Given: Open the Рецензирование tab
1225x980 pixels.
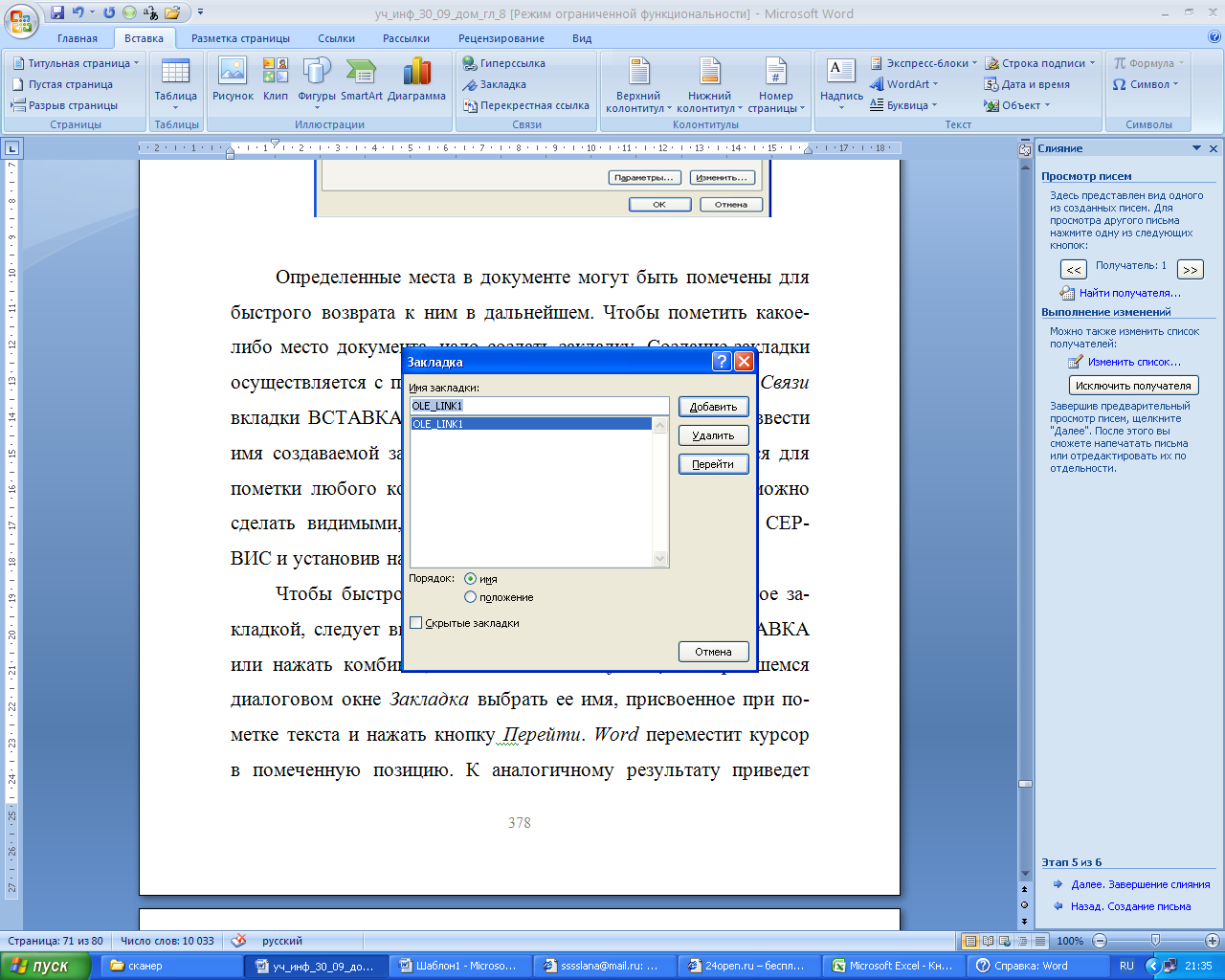Looking at the screenshot, I should click(501, 38).
